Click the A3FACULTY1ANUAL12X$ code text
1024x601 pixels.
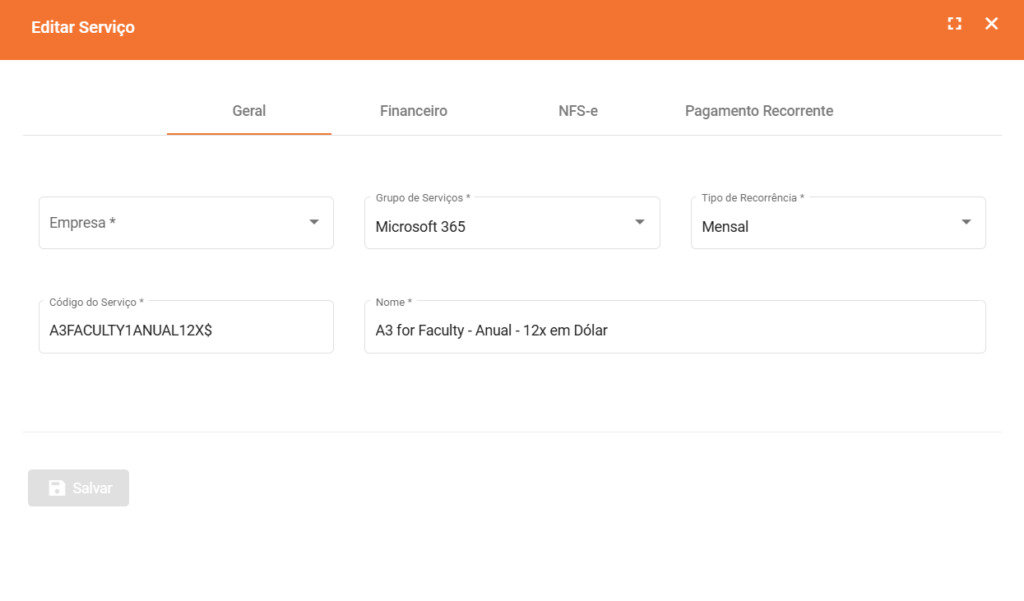(130, 331)
